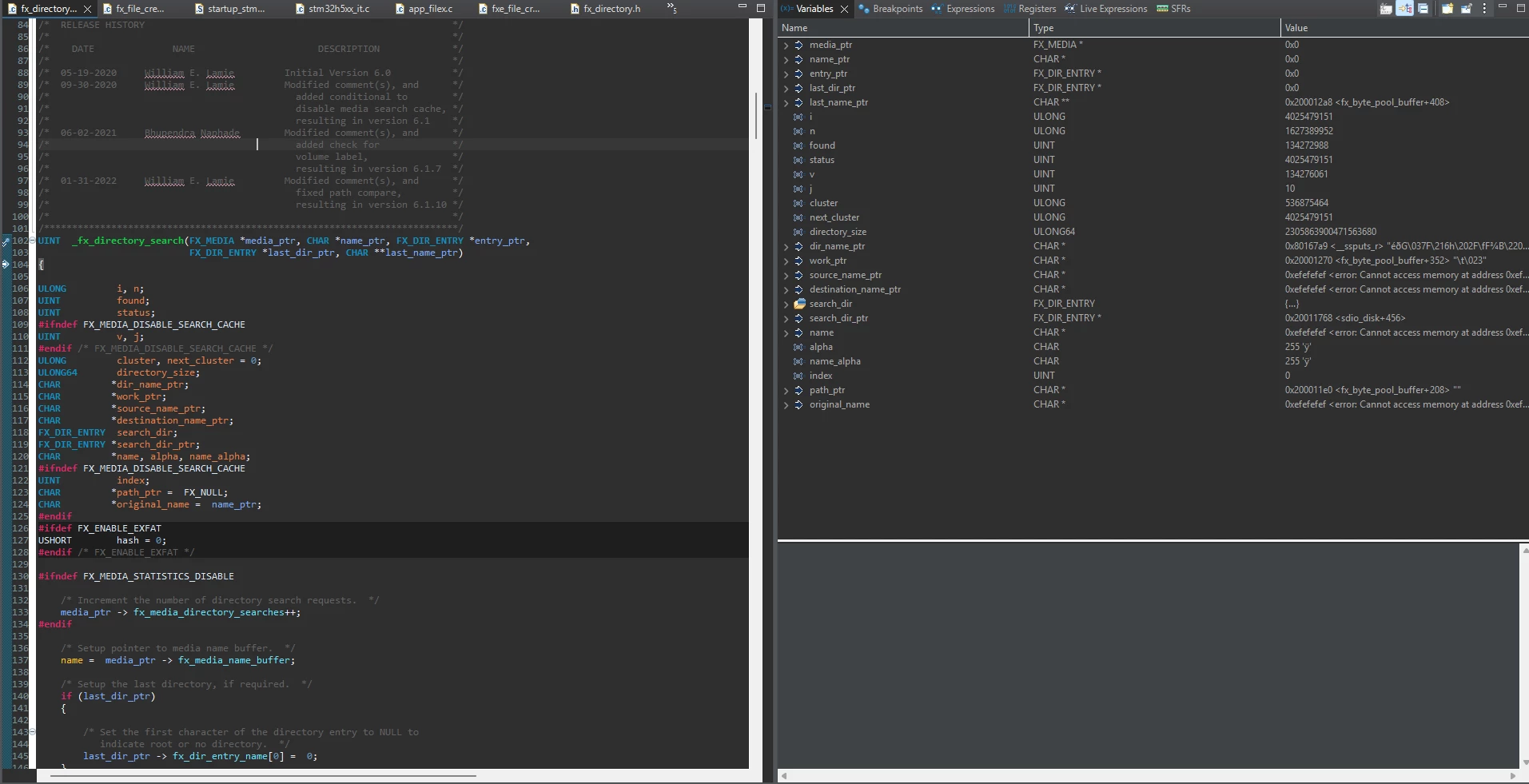Click the Value column header
The image size is (1529, 784).
pyautogui.click(x=1404, y=28)
